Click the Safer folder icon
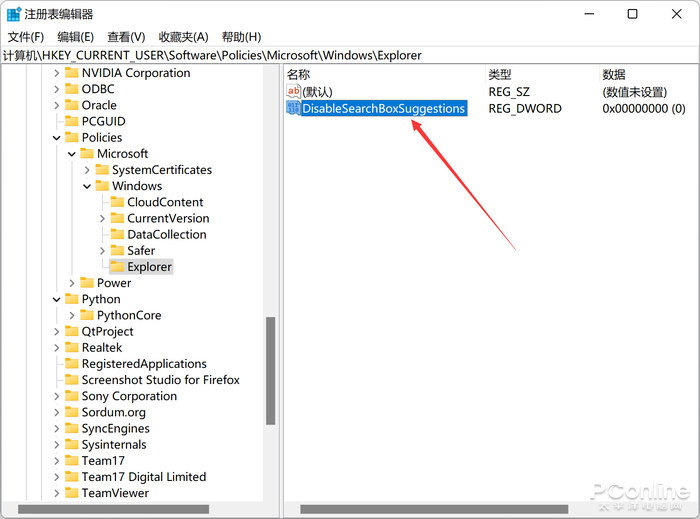 [x=117, y=250]
